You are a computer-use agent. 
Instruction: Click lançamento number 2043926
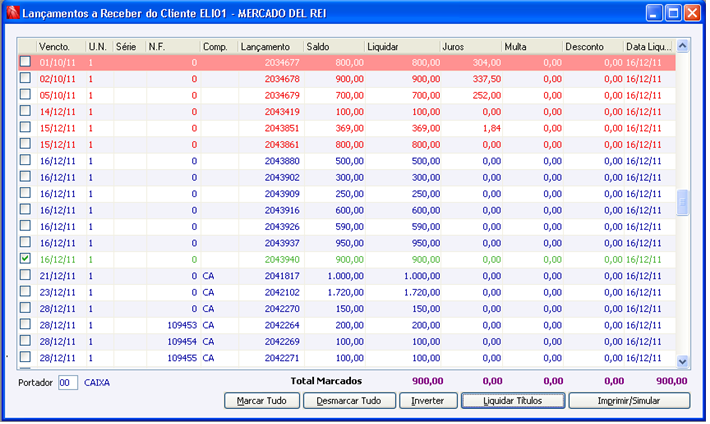pyautogui.click(x=282, y=226)
